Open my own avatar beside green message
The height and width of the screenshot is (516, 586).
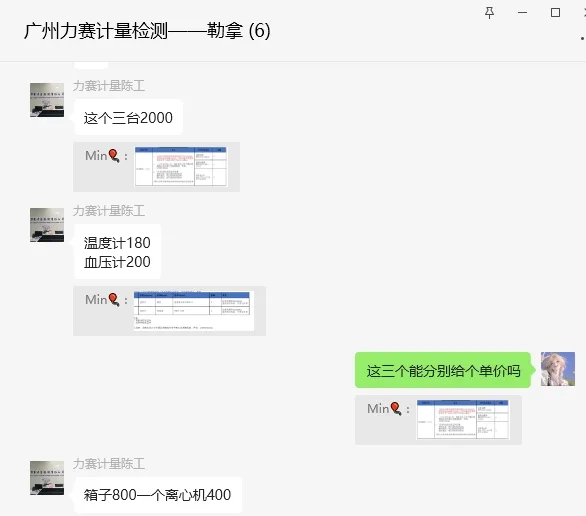[558, 369]
